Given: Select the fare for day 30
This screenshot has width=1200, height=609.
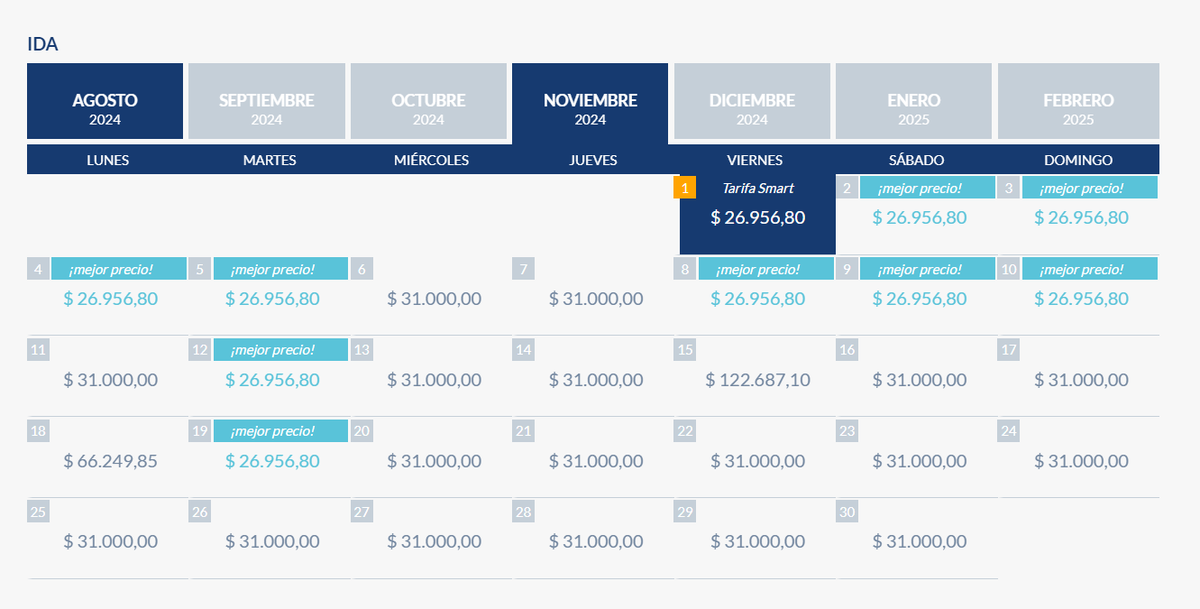Looking at the screenshot, I should coord(919,541).
